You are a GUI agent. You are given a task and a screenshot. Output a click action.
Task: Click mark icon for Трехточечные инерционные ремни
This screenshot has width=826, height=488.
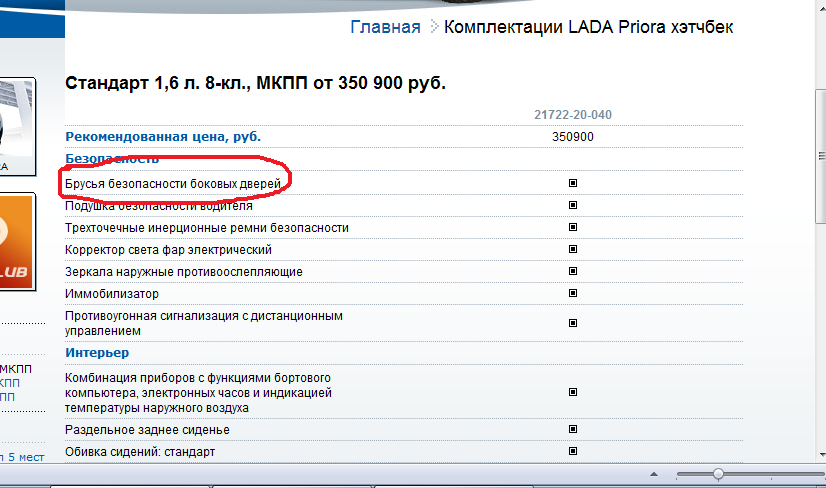tap(573, 227)
